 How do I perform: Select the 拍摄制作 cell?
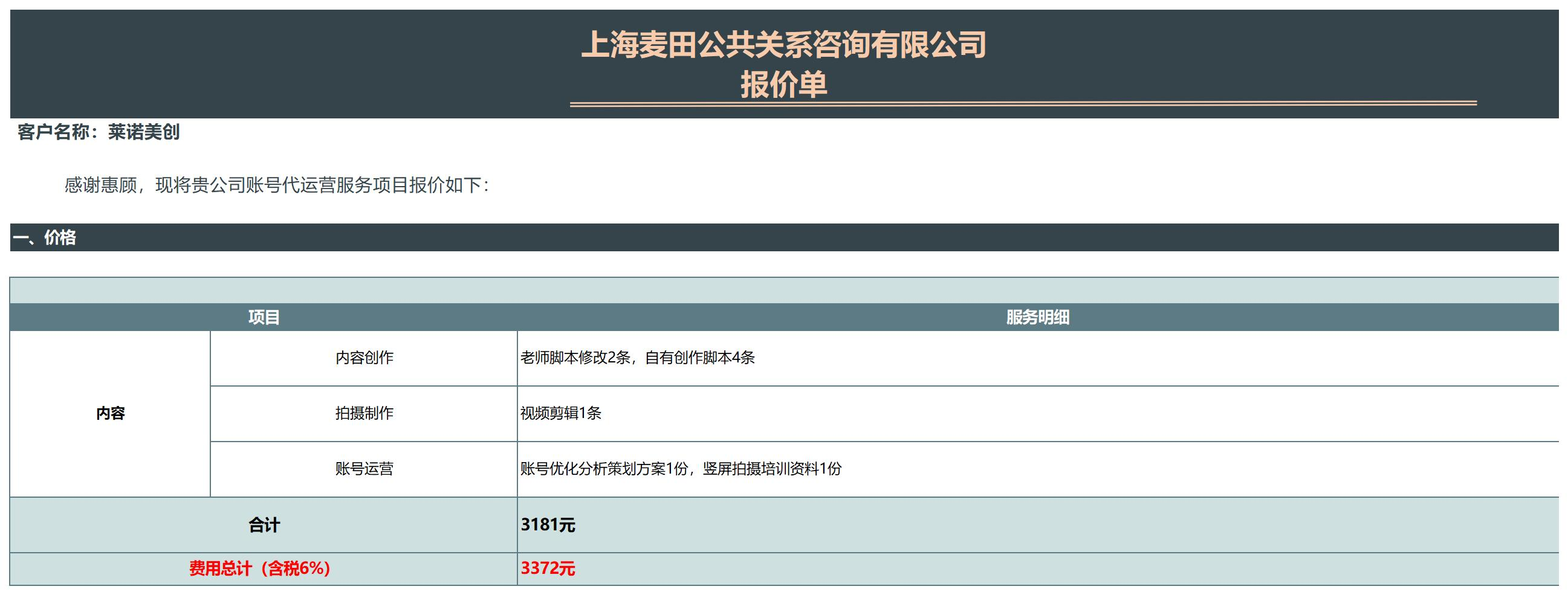pyautogui.click(x=364, y=413)
